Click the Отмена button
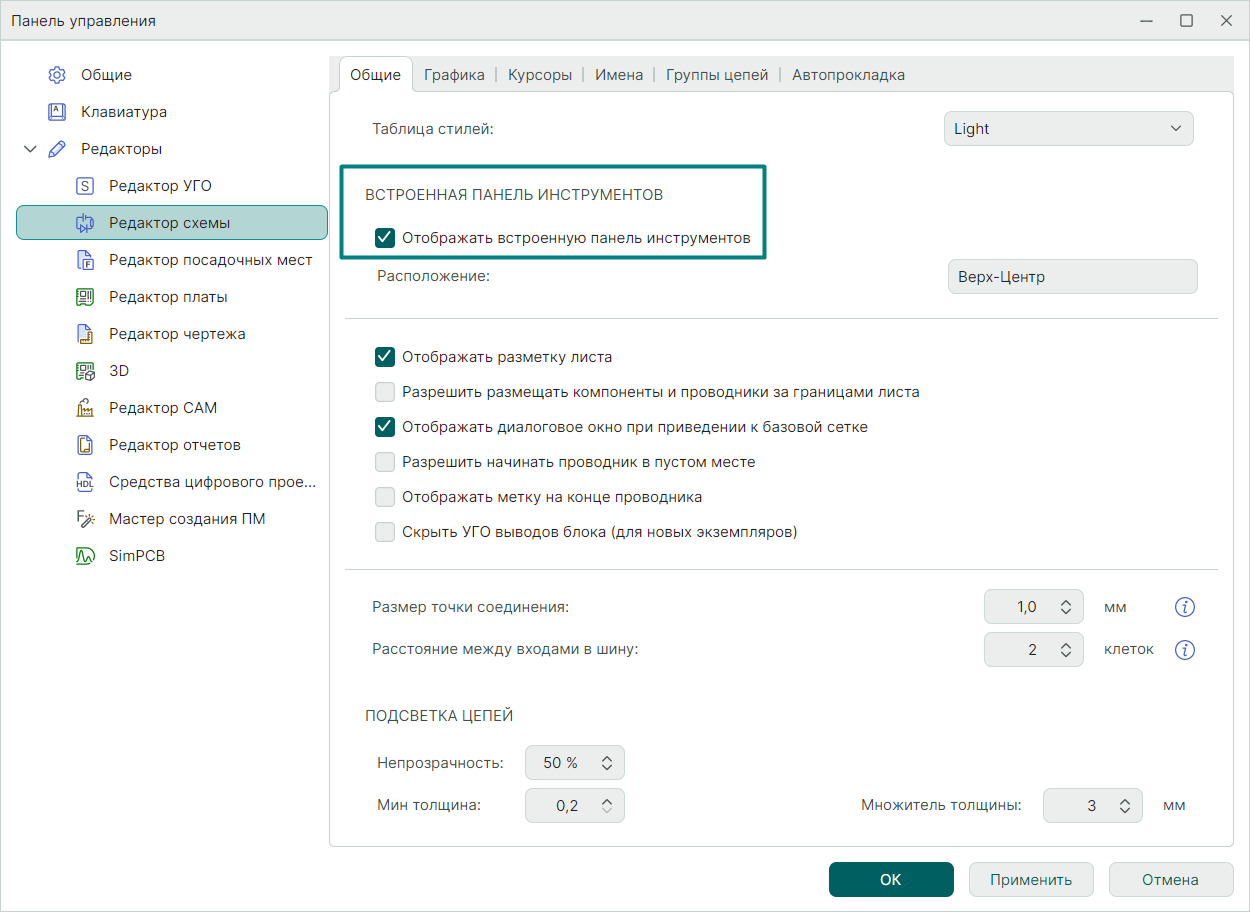Screen dimensions: 1250x912 coord(1170,880)
